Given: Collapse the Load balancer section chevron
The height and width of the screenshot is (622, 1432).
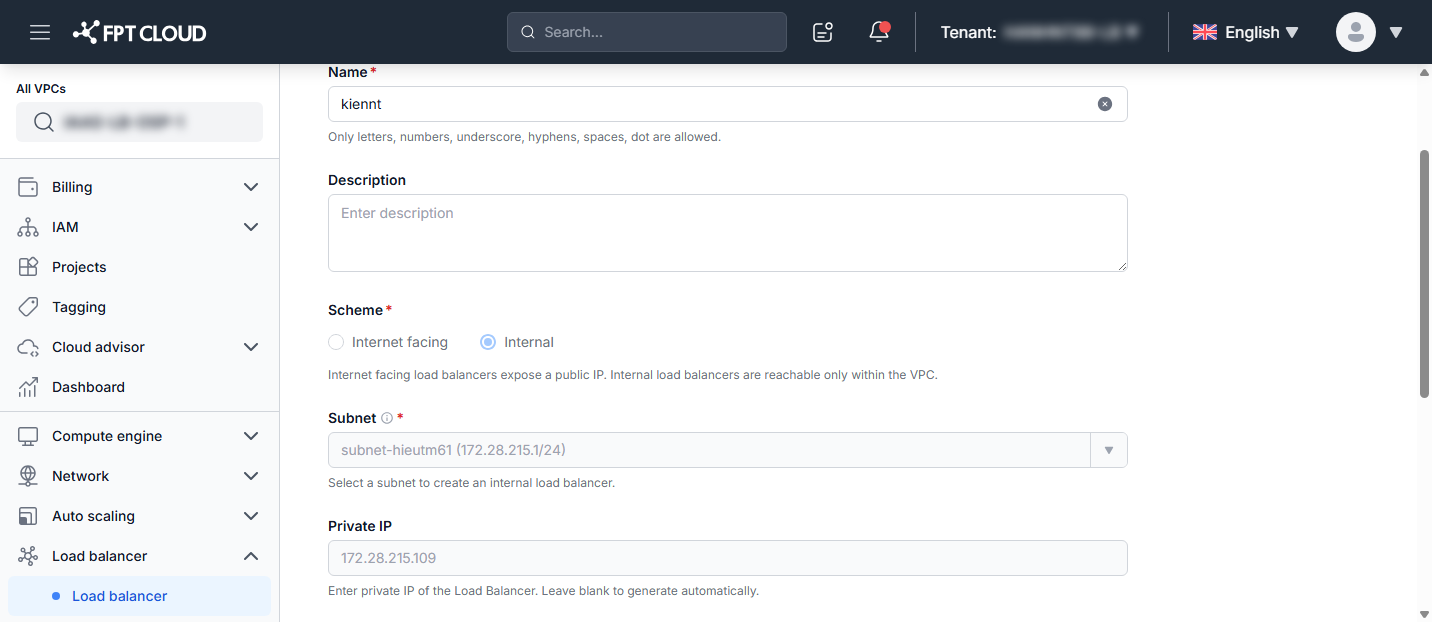Looking at the screenshot, I should 251,556.
